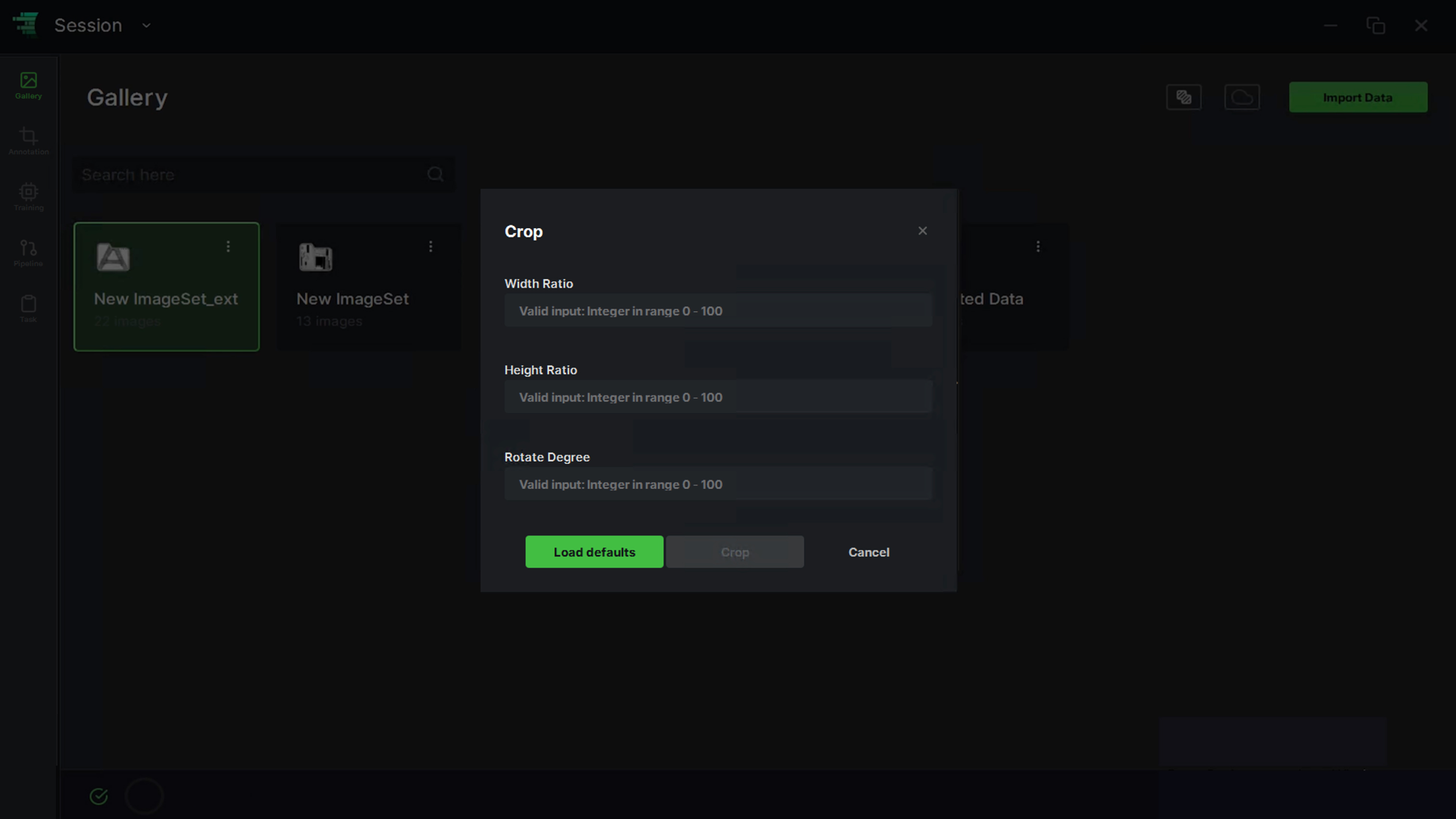Select the New ImageSet folder icon
Screen dimensions: 1456x819
(x=315, y=257)
